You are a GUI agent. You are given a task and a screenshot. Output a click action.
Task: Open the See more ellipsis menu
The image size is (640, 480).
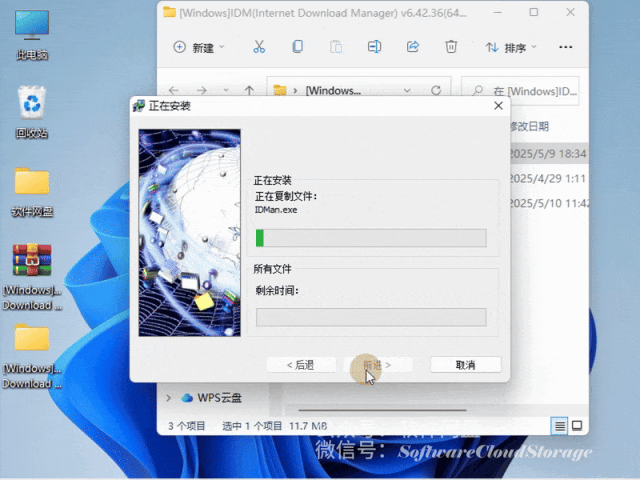pos(565,47)
